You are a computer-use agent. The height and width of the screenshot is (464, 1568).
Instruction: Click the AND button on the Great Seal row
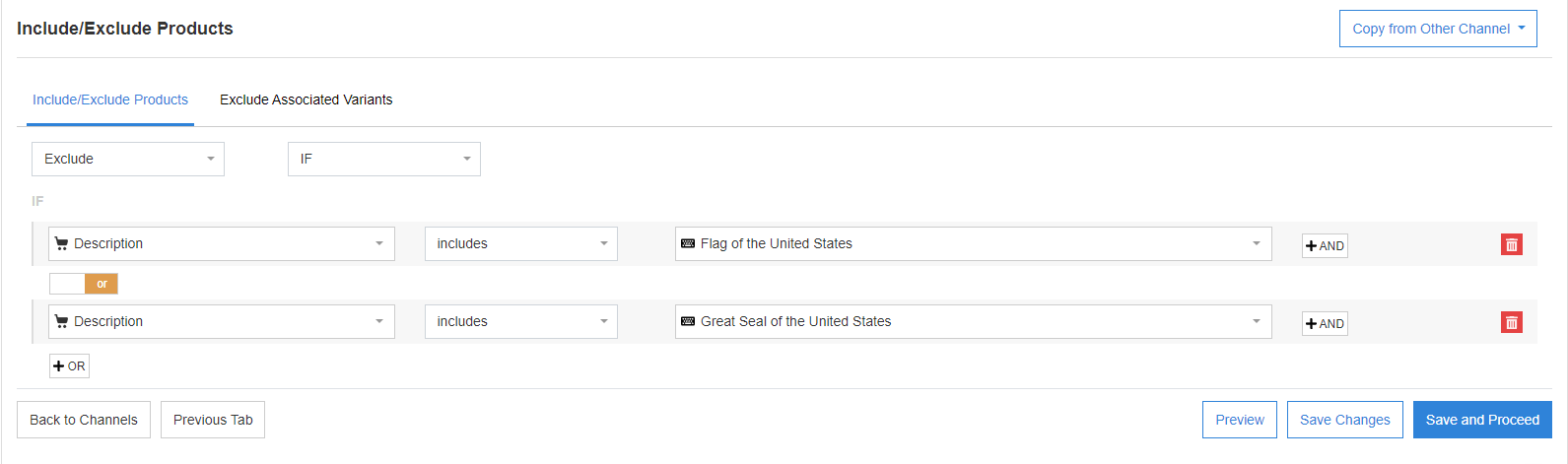1325,323
